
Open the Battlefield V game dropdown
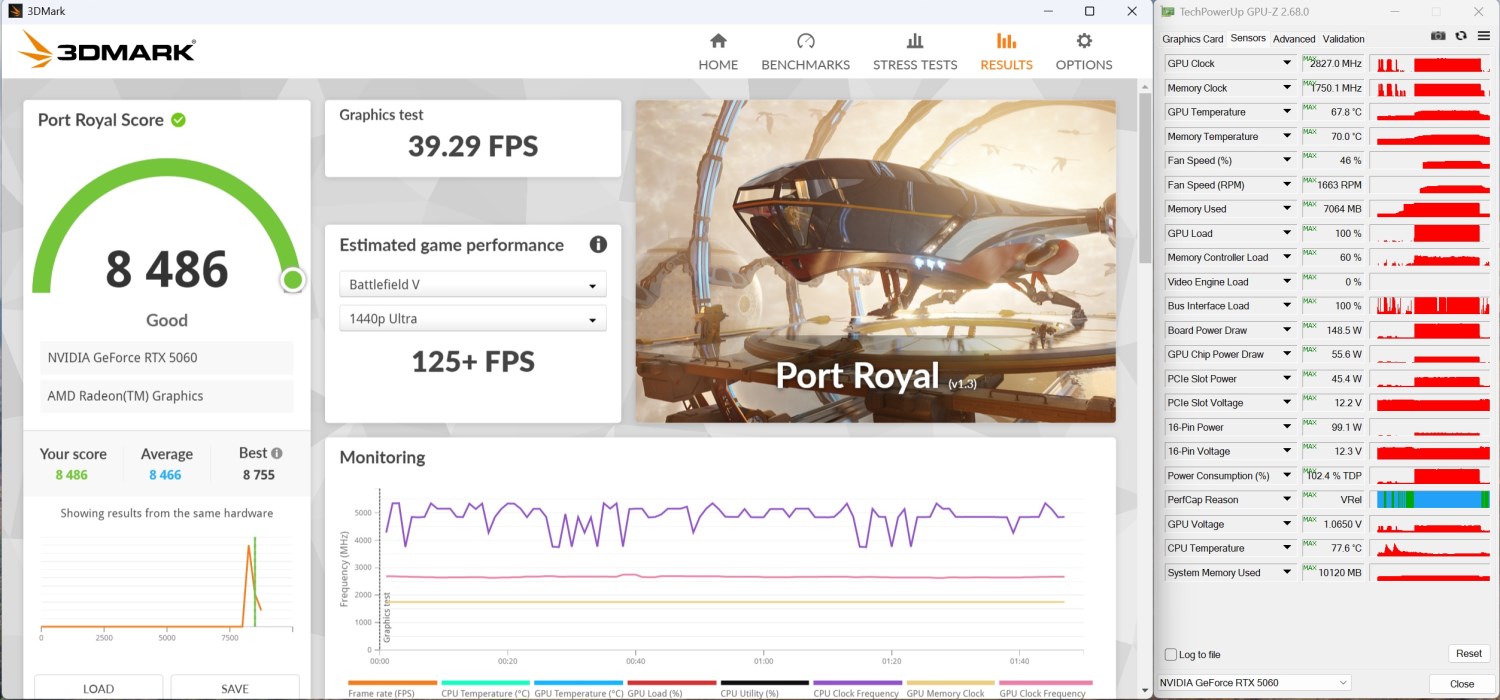click(472, 284)
